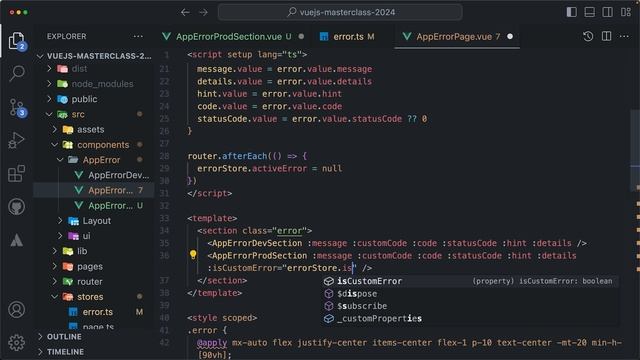
Task: Go forward with the right arrow
Action: [203, 12]
